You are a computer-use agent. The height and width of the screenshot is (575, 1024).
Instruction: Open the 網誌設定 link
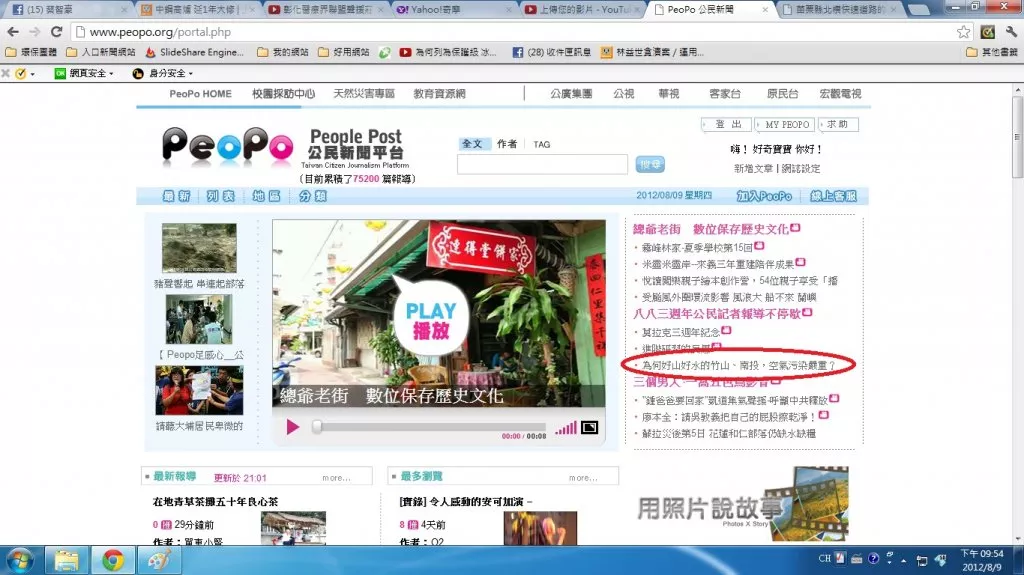[801, 169]
